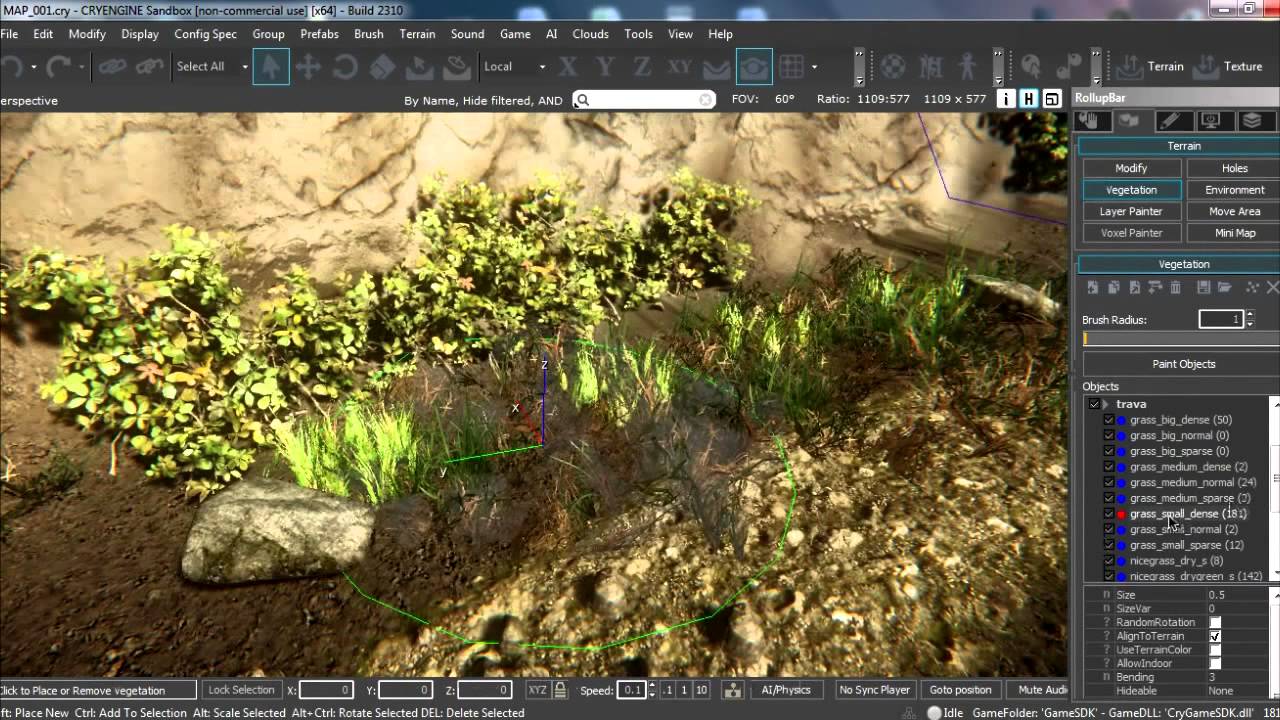Click the vegetation trash delete icon
The image size is (1280, 720).
(1176, 288)
